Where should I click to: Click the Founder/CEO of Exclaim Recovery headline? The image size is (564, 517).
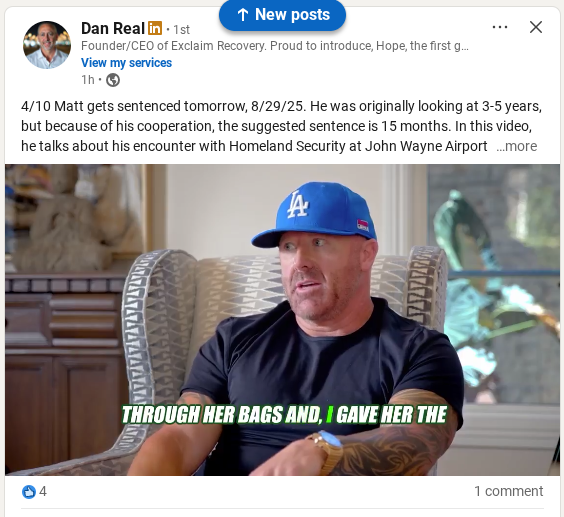275,46
